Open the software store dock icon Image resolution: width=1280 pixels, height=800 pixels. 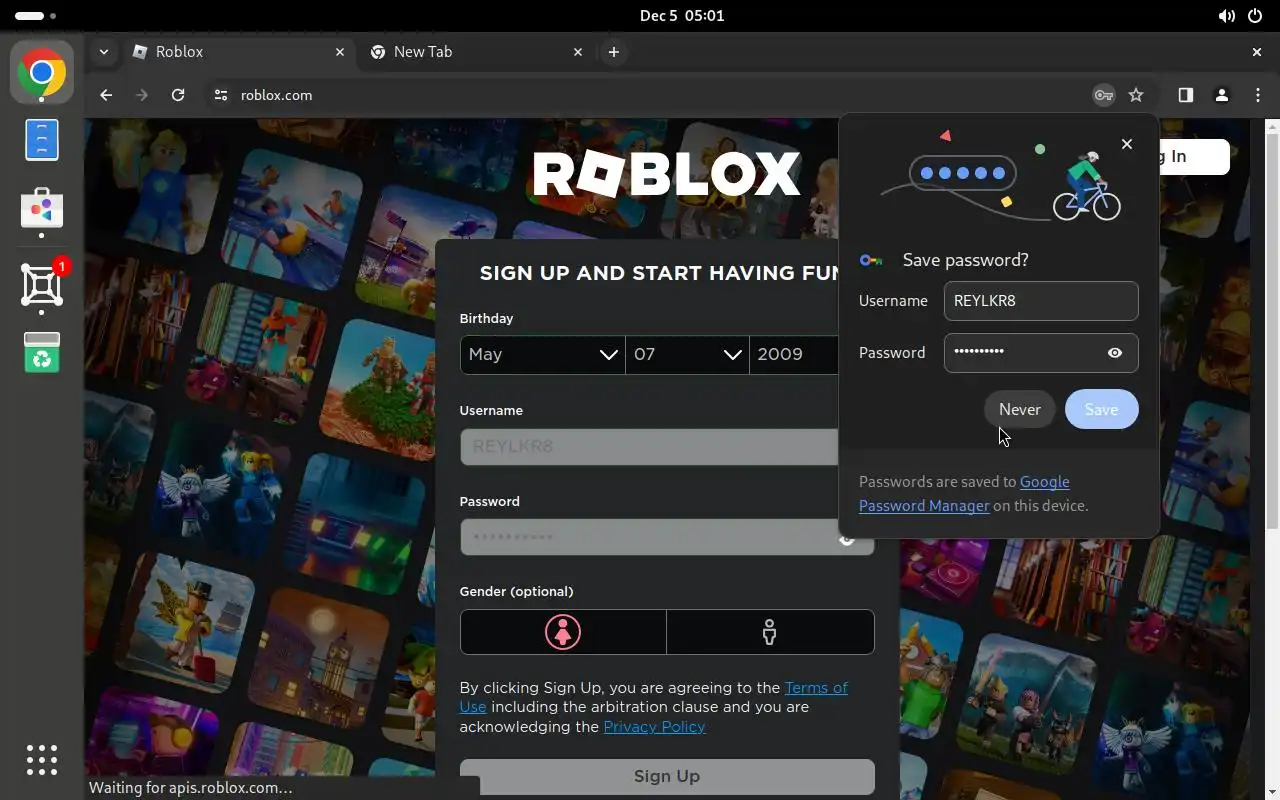[42, 208]
